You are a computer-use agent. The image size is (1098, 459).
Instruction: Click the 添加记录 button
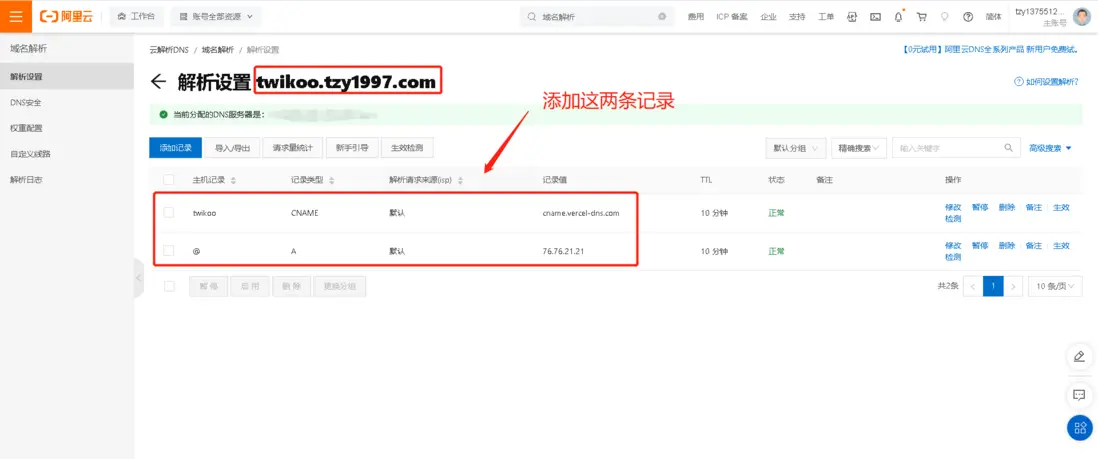(x=176, y=148)
